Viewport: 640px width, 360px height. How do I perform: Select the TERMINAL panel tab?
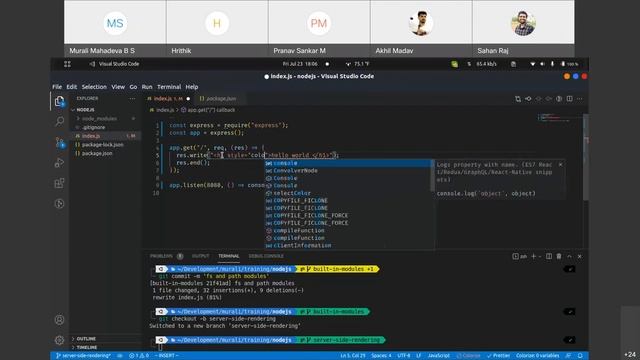229,256
